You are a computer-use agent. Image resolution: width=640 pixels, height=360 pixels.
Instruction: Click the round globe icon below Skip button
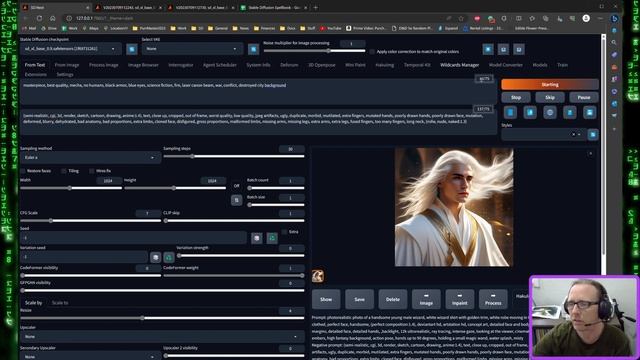550,112
